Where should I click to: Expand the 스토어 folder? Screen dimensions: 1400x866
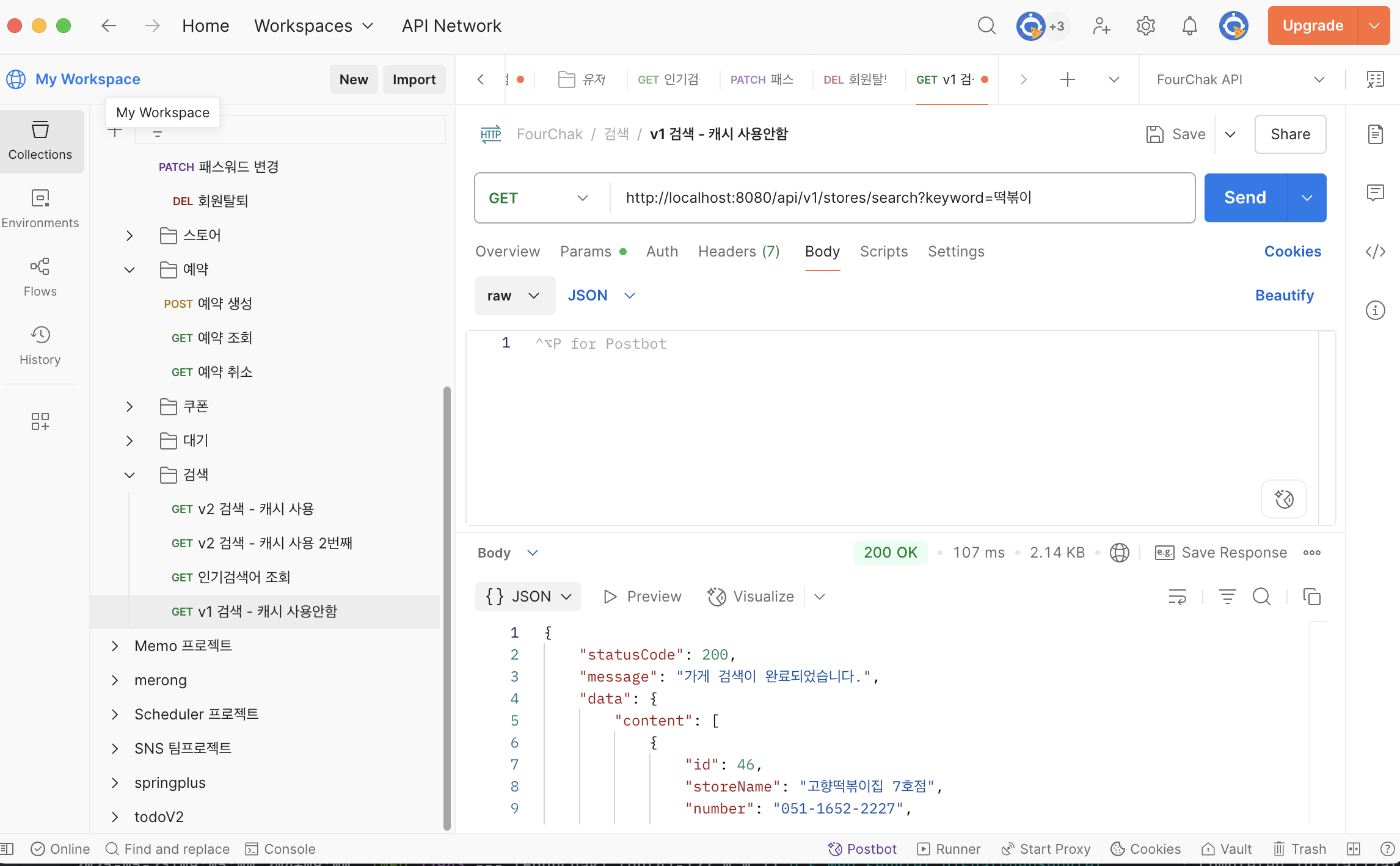coord(129,235)
